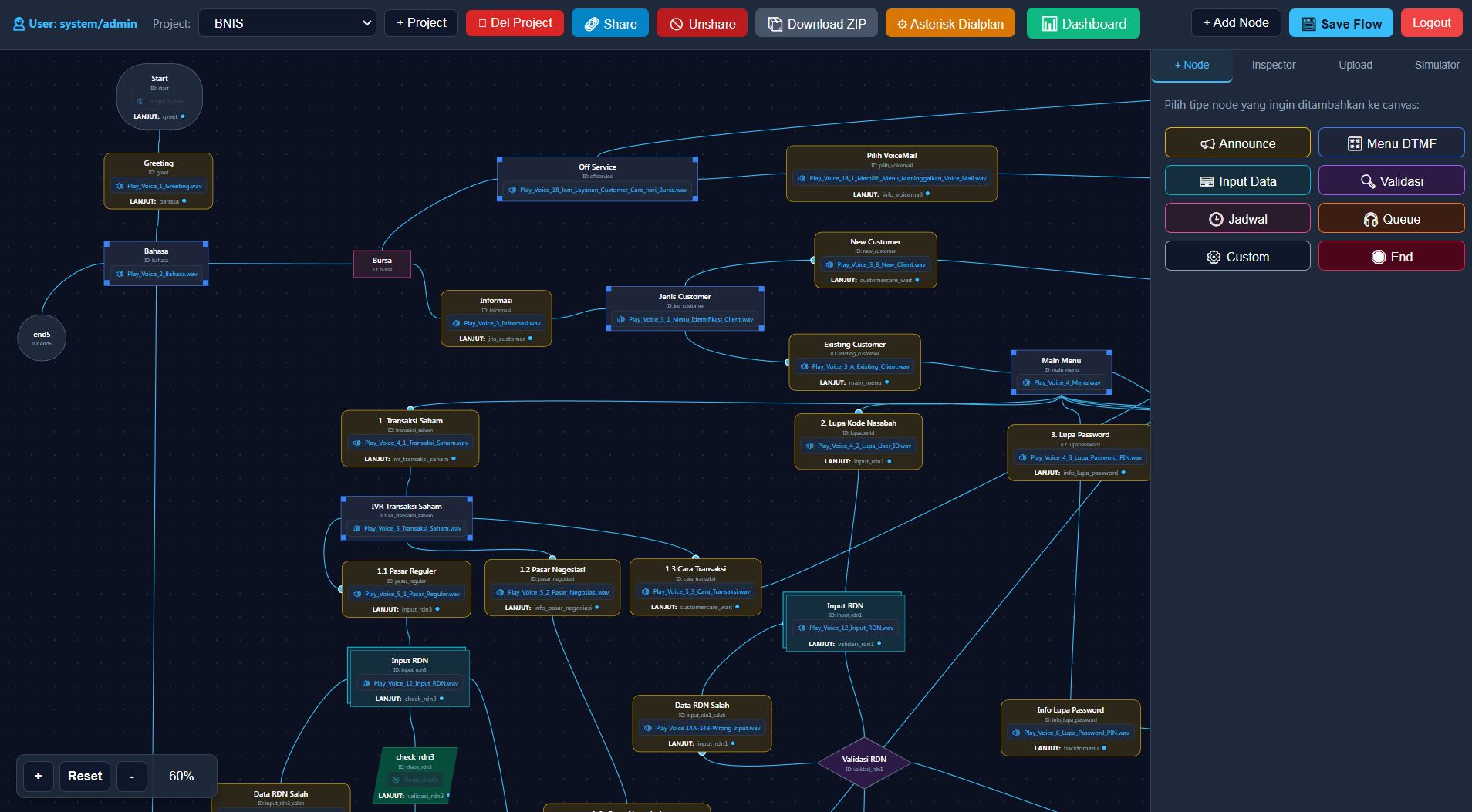Image resolution: width=1472 pixels, height=812 pixels.
Task: Click the audio icon in the Info Lupa Password node
Action: coord(1016,733)
